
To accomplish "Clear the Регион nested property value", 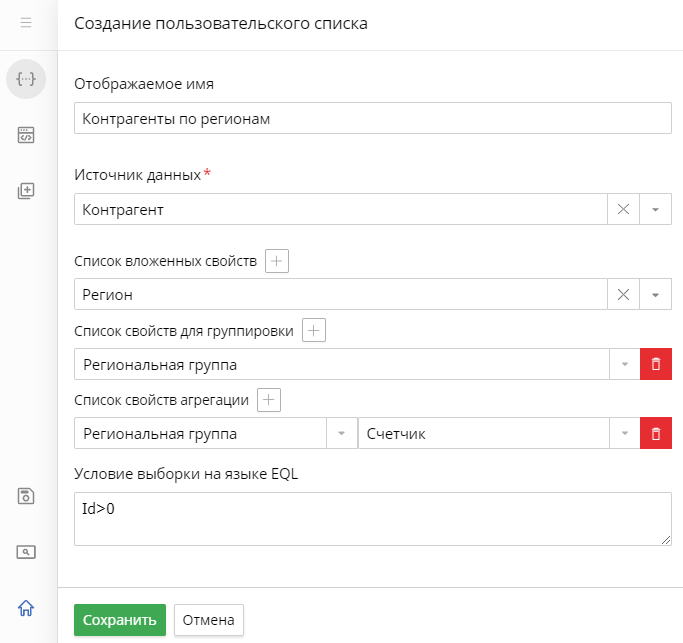I will [x=623, y=294].
